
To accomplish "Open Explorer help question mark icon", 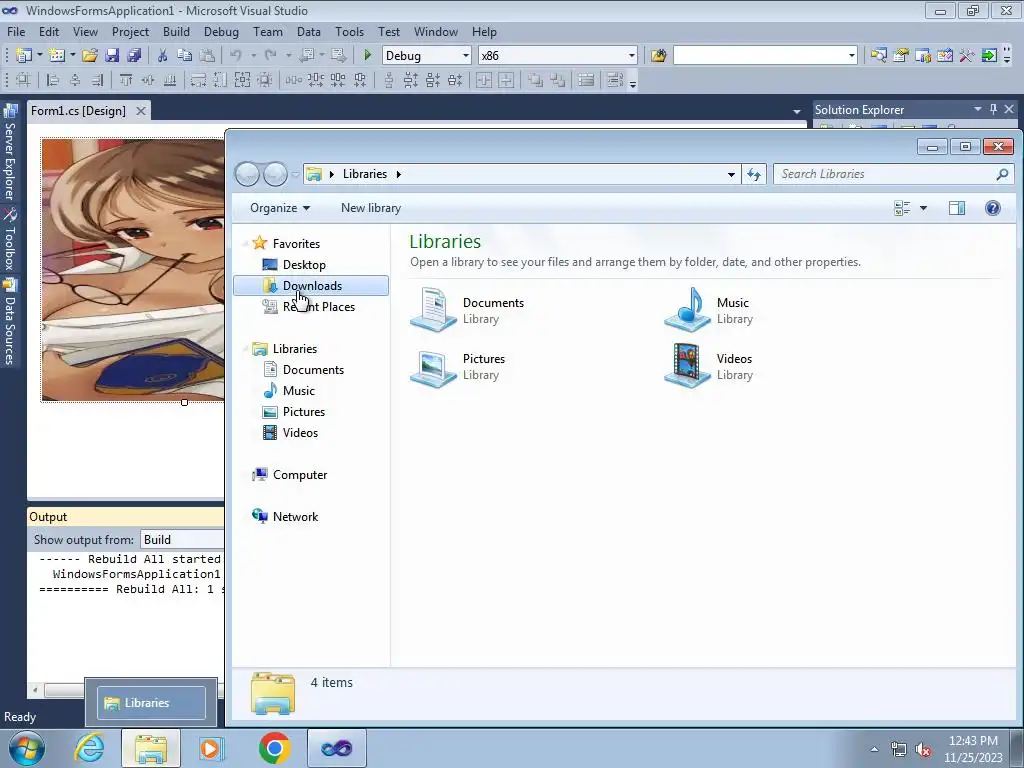I will (993, 208).
